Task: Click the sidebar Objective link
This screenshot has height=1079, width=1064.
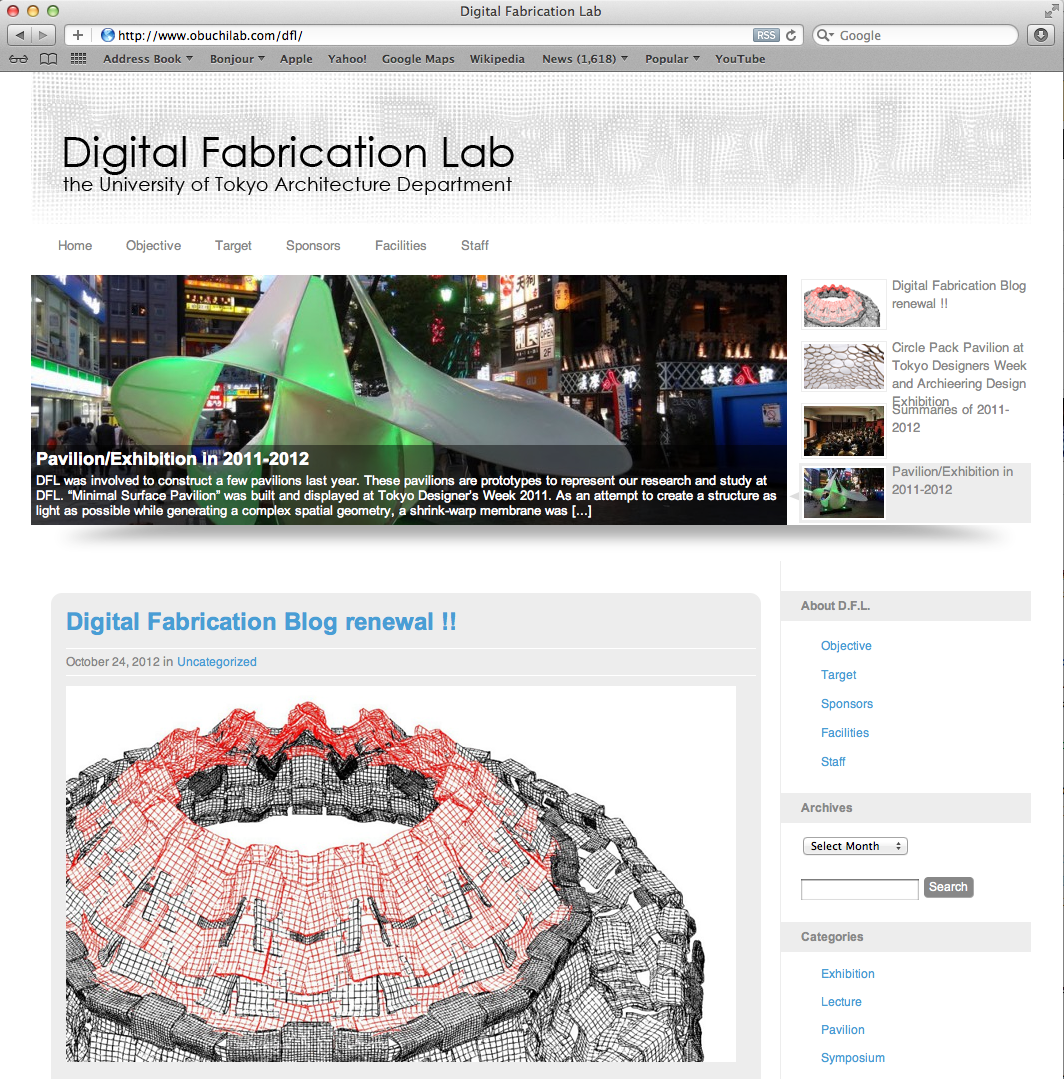Action: tap(846, 645)
